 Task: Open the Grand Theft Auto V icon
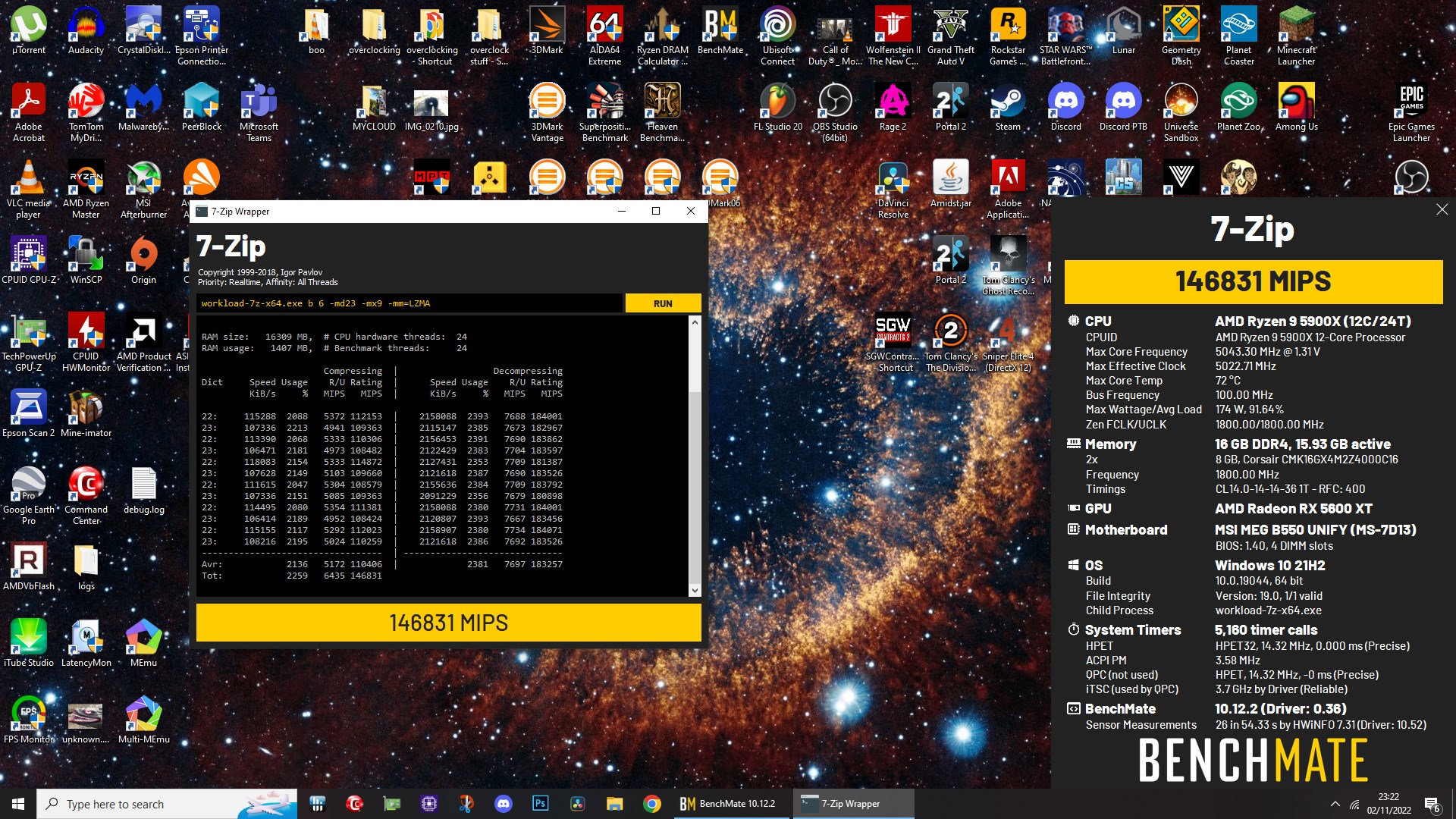(x=950, y=36)
